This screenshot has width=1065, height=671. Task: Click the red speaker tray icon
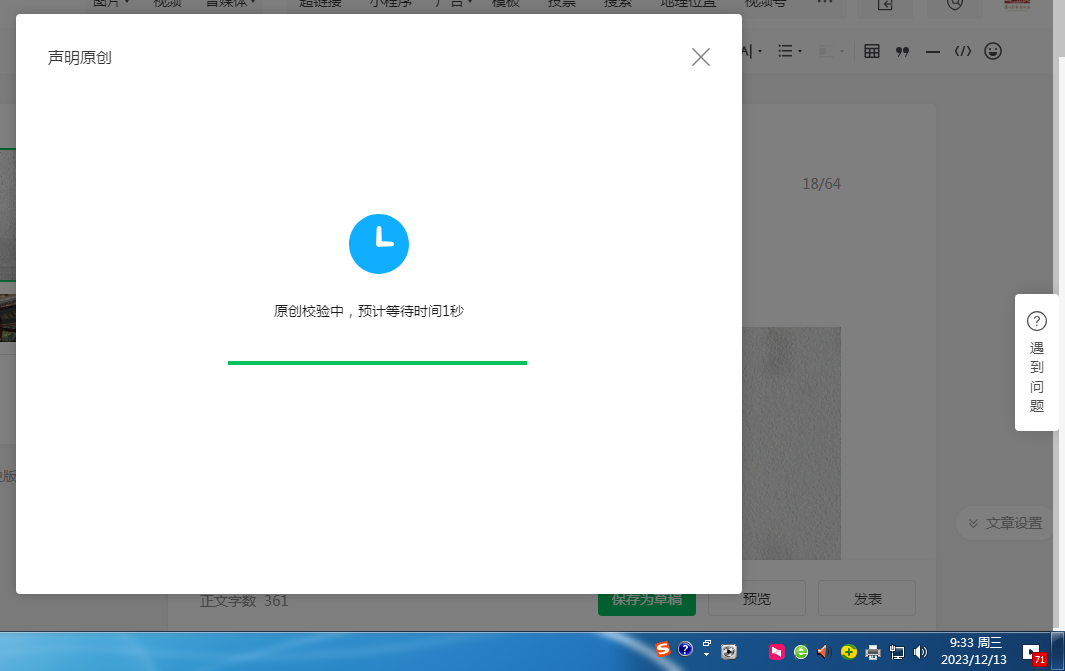[x=824, y=652]
